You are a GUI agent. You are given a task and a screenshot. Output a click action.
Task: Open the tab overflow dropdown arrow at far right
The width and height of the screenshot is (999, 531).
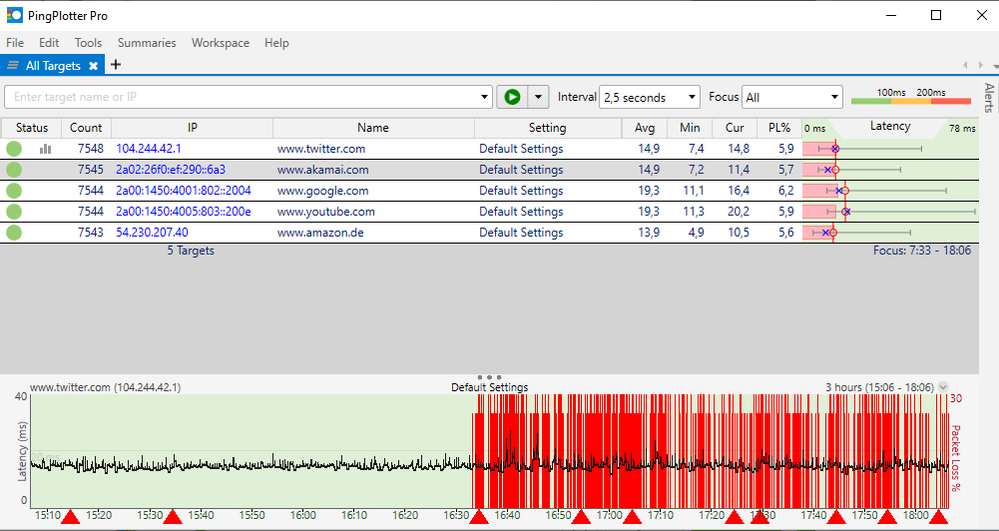[995, 66]
